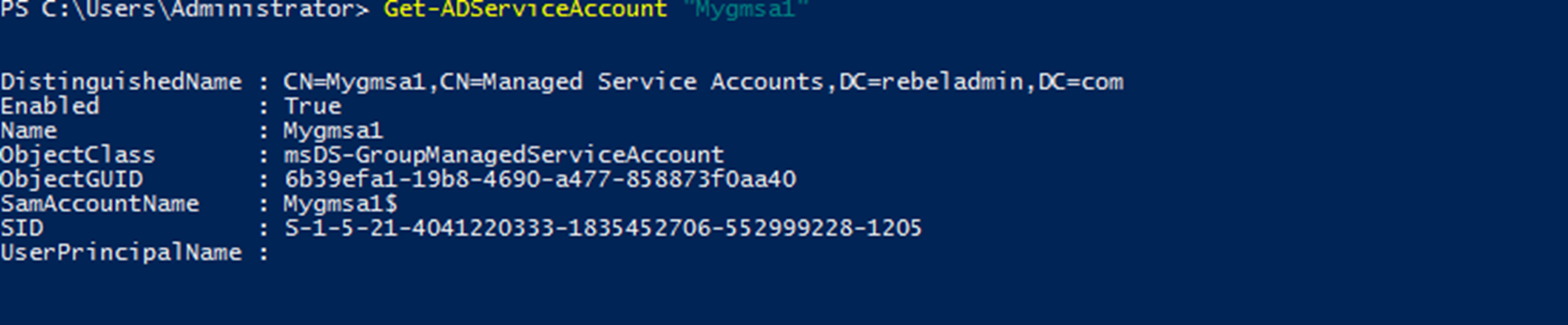Click the ObjectClass field label
This screenshot has height=325, width=1568.
pyautogui.click(x=78, y=155)
